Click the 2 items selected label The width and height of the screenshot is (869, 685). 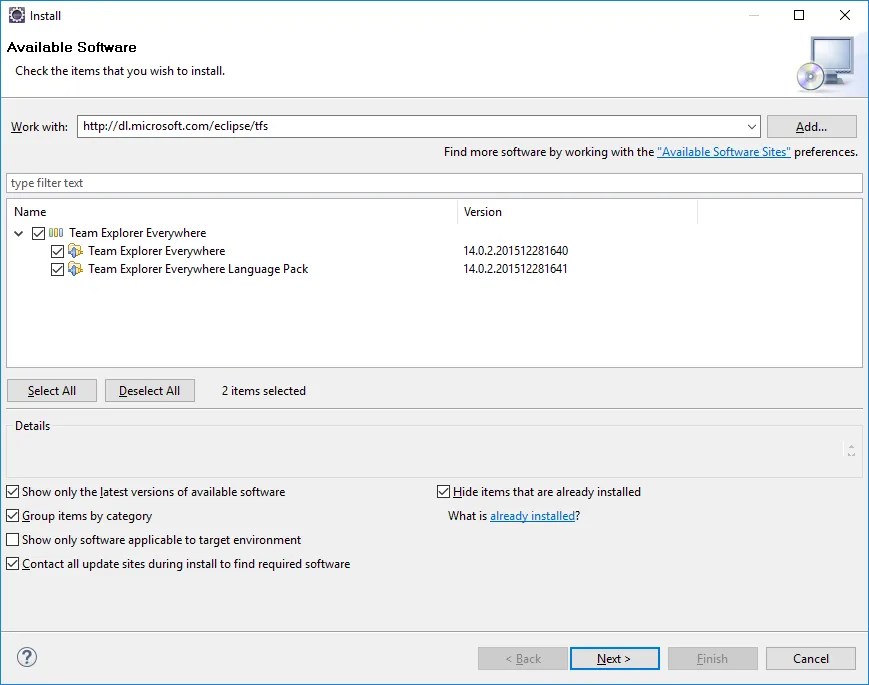[x=264, y=391]
